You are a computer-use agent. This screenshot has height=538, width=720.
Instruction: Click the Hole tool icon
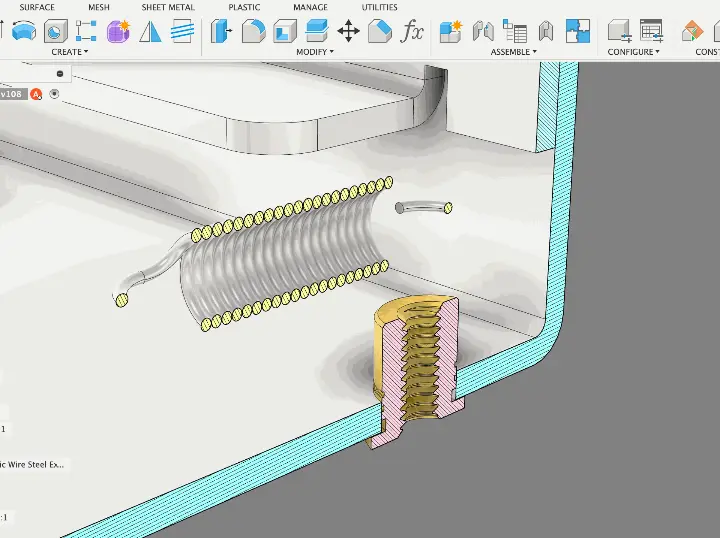(56, 32)
